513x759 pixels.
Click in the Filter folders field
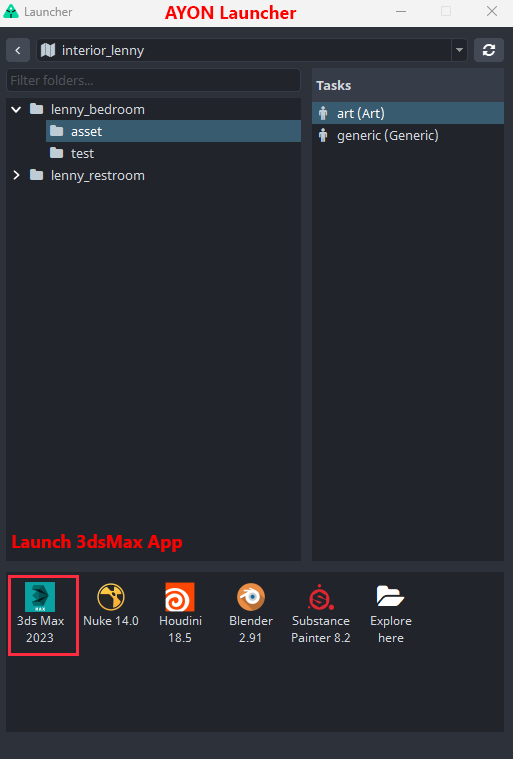pos(153,80)
